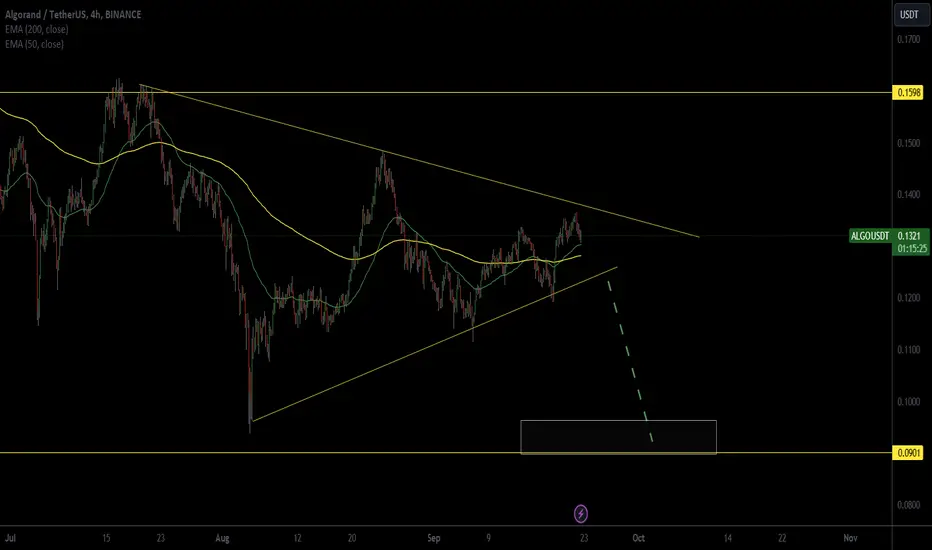Click the 0.1000 price axis label
Screen dimensions: 932x550
(x=909, y=401)
